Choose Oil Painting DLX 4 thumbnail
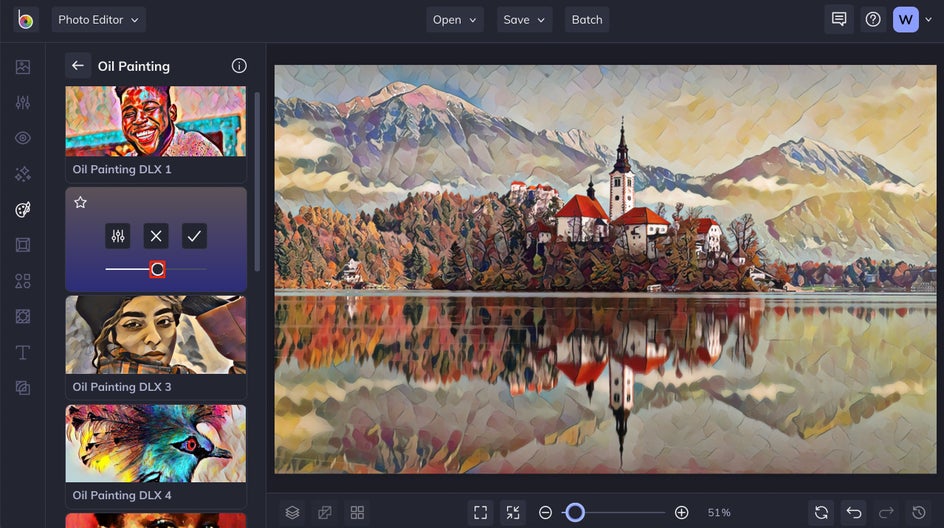Image resolution: width=944 pixels, height=528 pixels. 156,444
